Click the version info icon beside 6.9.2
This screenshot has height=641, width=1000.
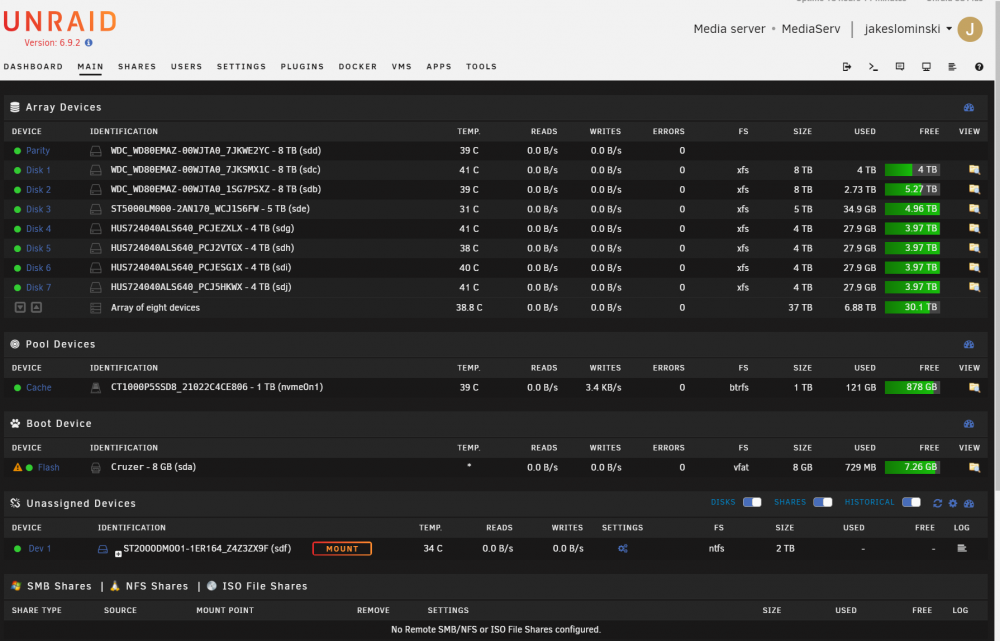pos(89,43)
